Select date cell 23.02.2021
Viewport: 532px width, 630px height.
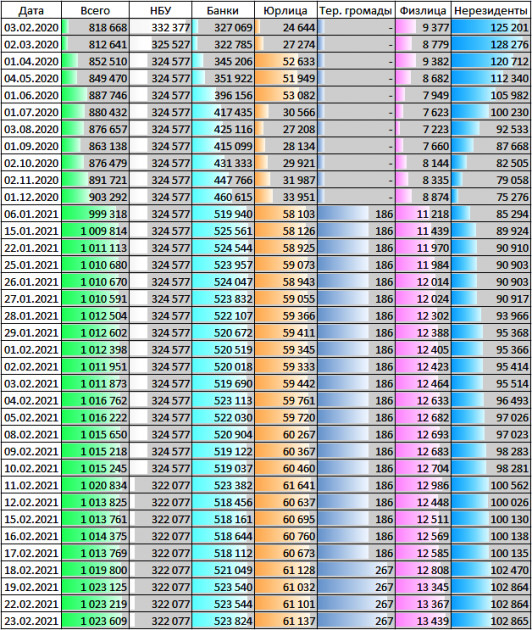point(31,621)
